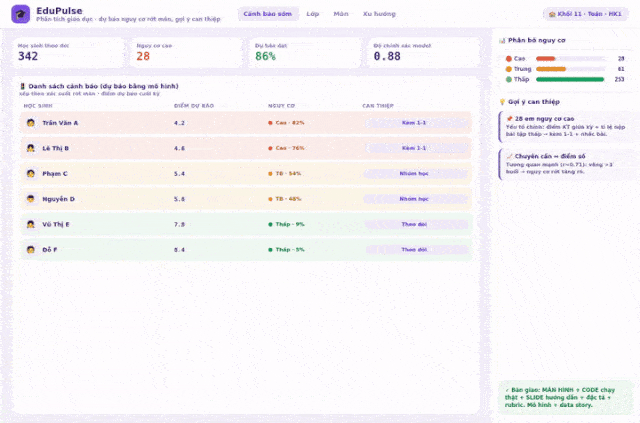Click Đỗ F's avatar icon

(x=31, y=249)
